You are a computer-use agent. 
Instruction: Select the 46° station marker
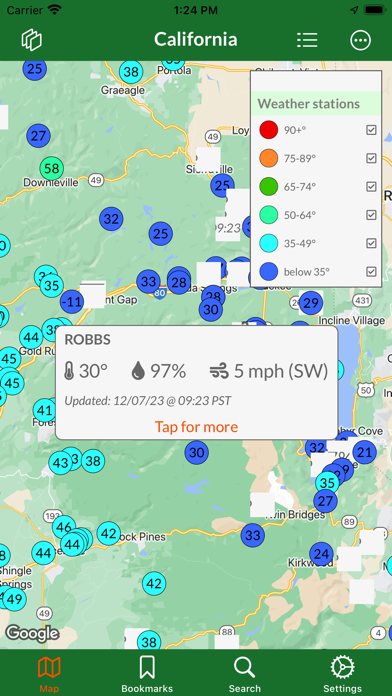[64, 527]
